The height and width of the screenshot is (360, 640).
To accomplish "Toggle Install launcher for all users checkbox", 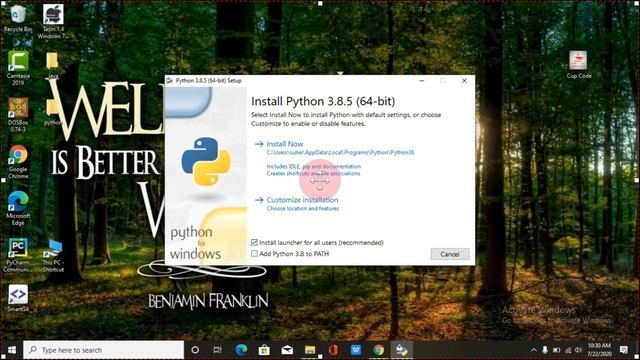I will pyautogui.click(x=254, y=242).
